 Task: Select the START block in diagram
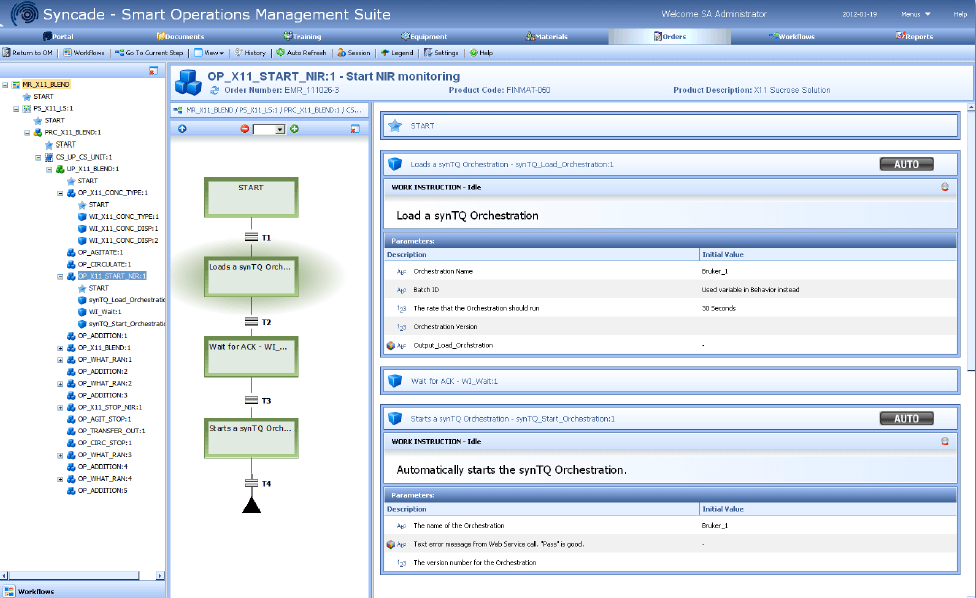pos(251,197)
